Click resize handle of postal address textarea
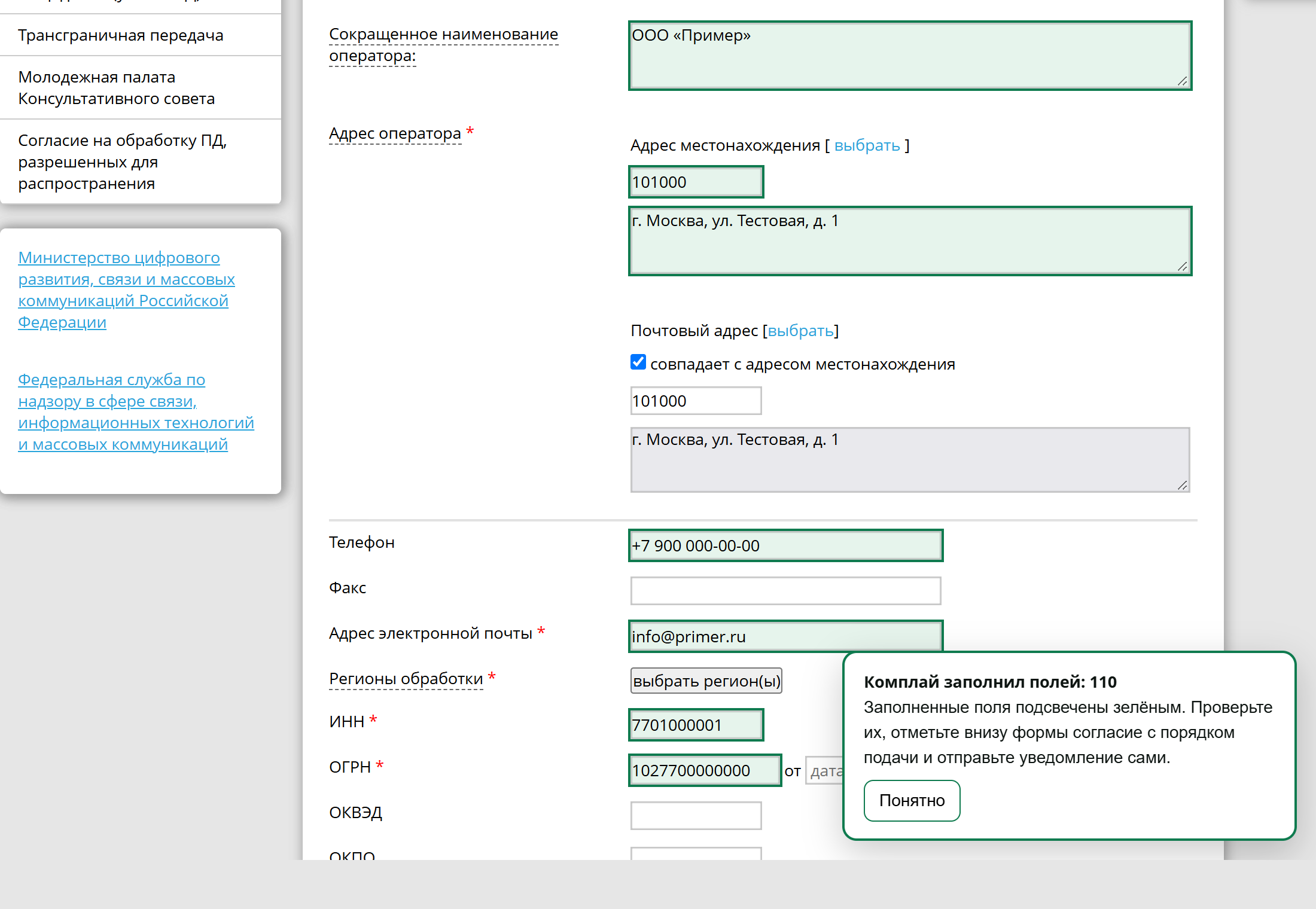 tap(1183, 485)
